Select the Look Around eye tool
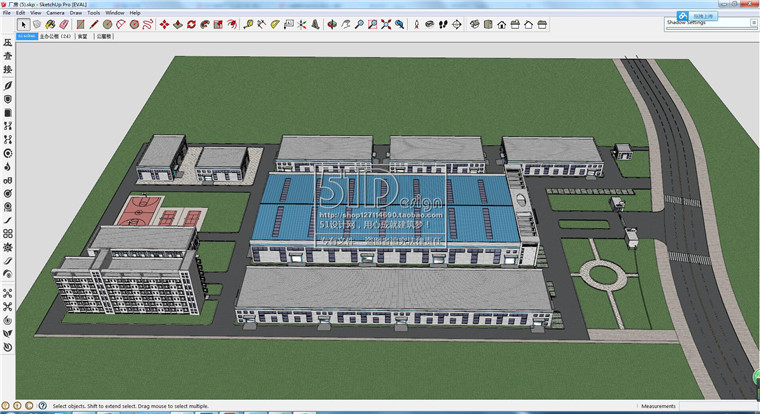This screenshot has height=414, width=760. 429,24
